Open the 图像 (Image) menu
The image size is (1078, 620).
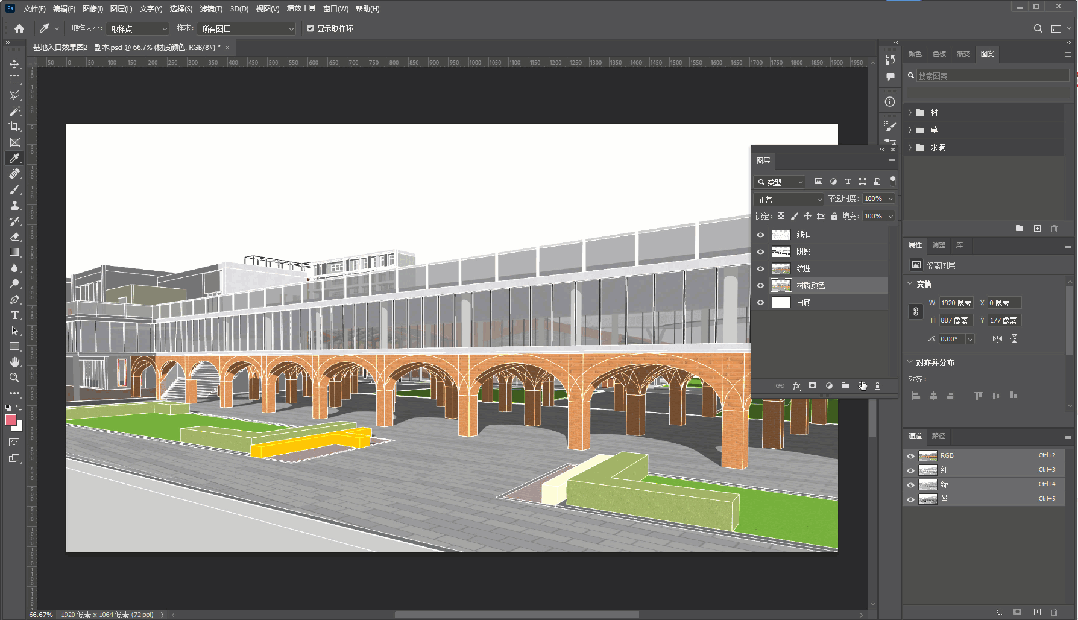pyautogui.click(x=92, y=8)
